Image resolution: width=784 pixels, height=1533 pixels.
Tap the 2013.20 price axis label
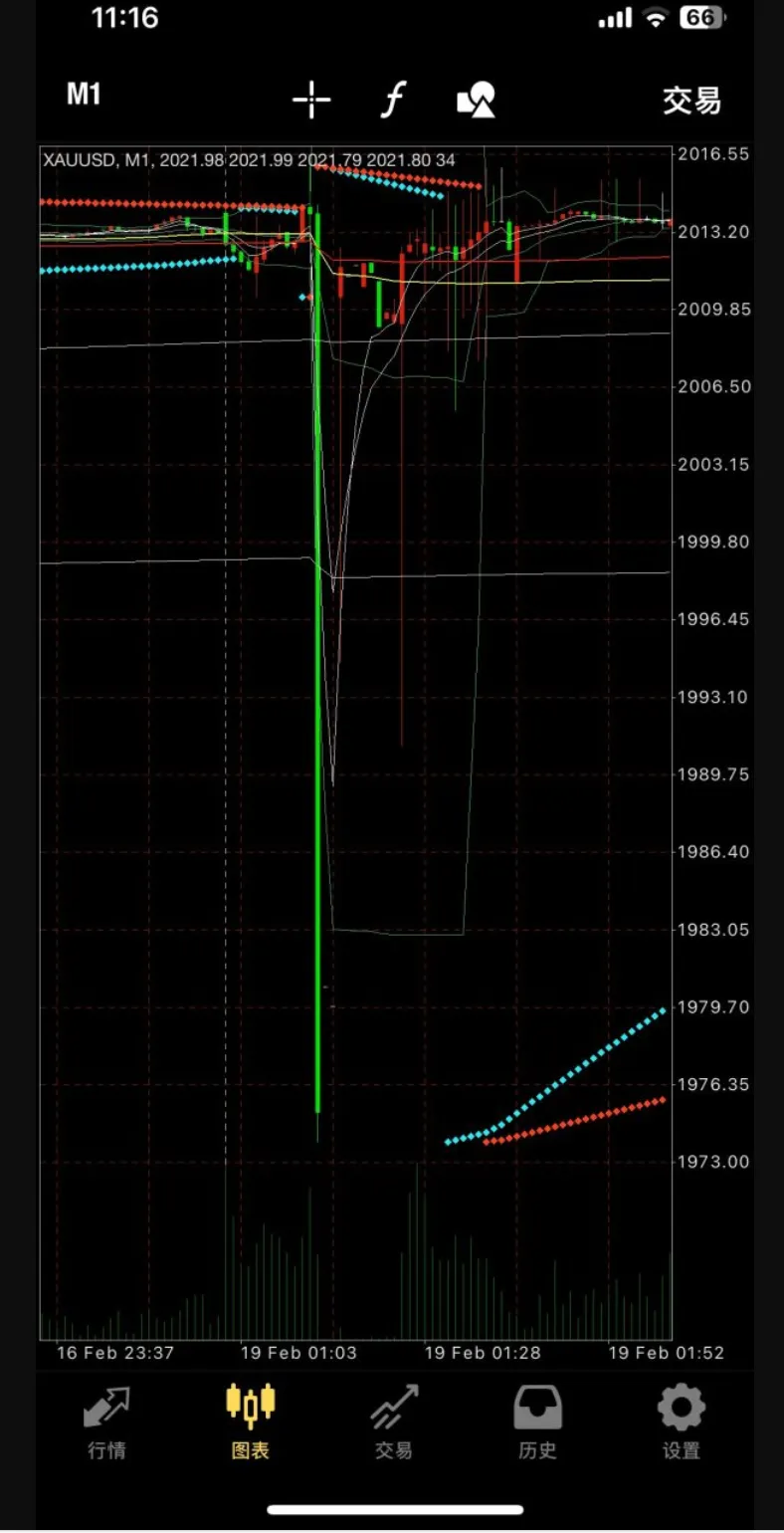(713, 232)
